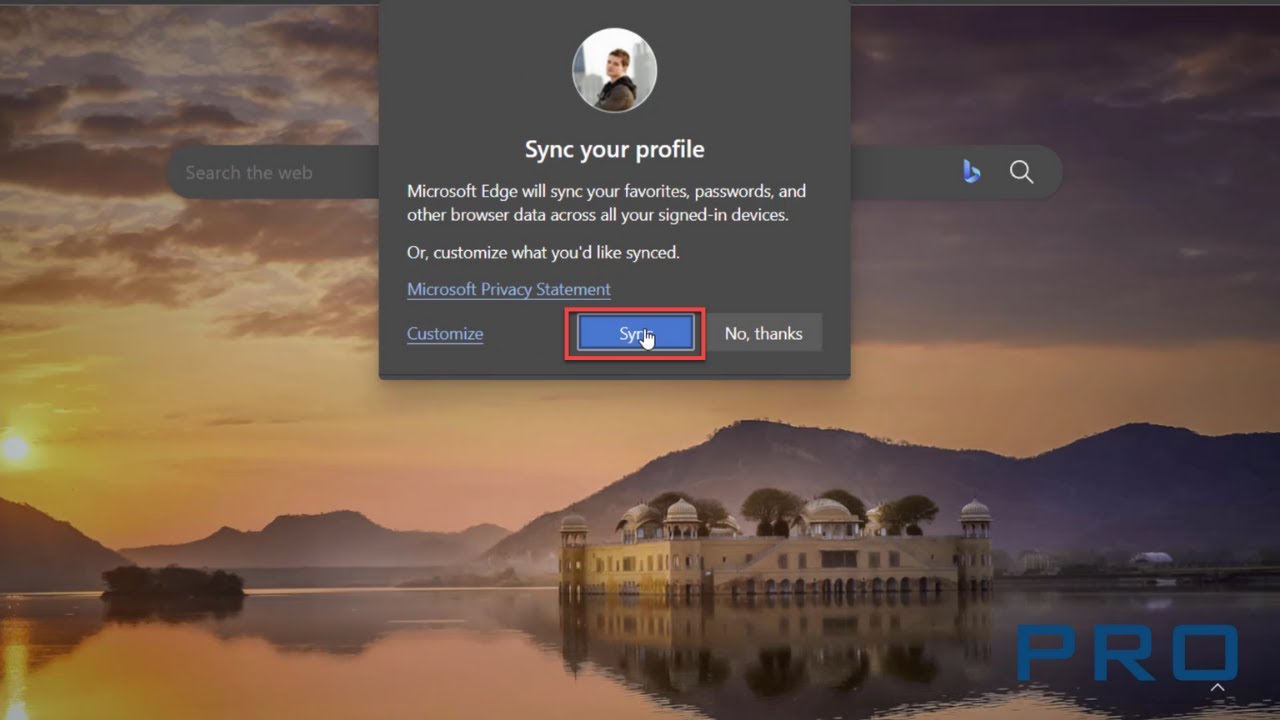Click the Sync button
1280x720 pixels.
pos(635,334)
